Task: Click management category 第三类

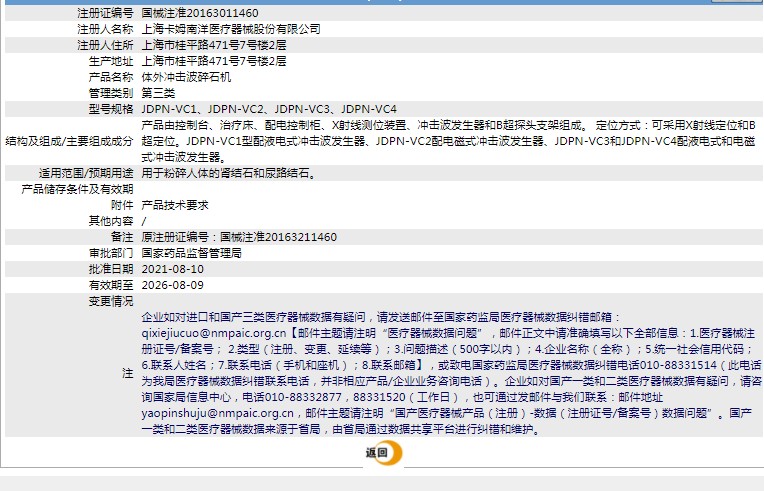Action: 158,93
